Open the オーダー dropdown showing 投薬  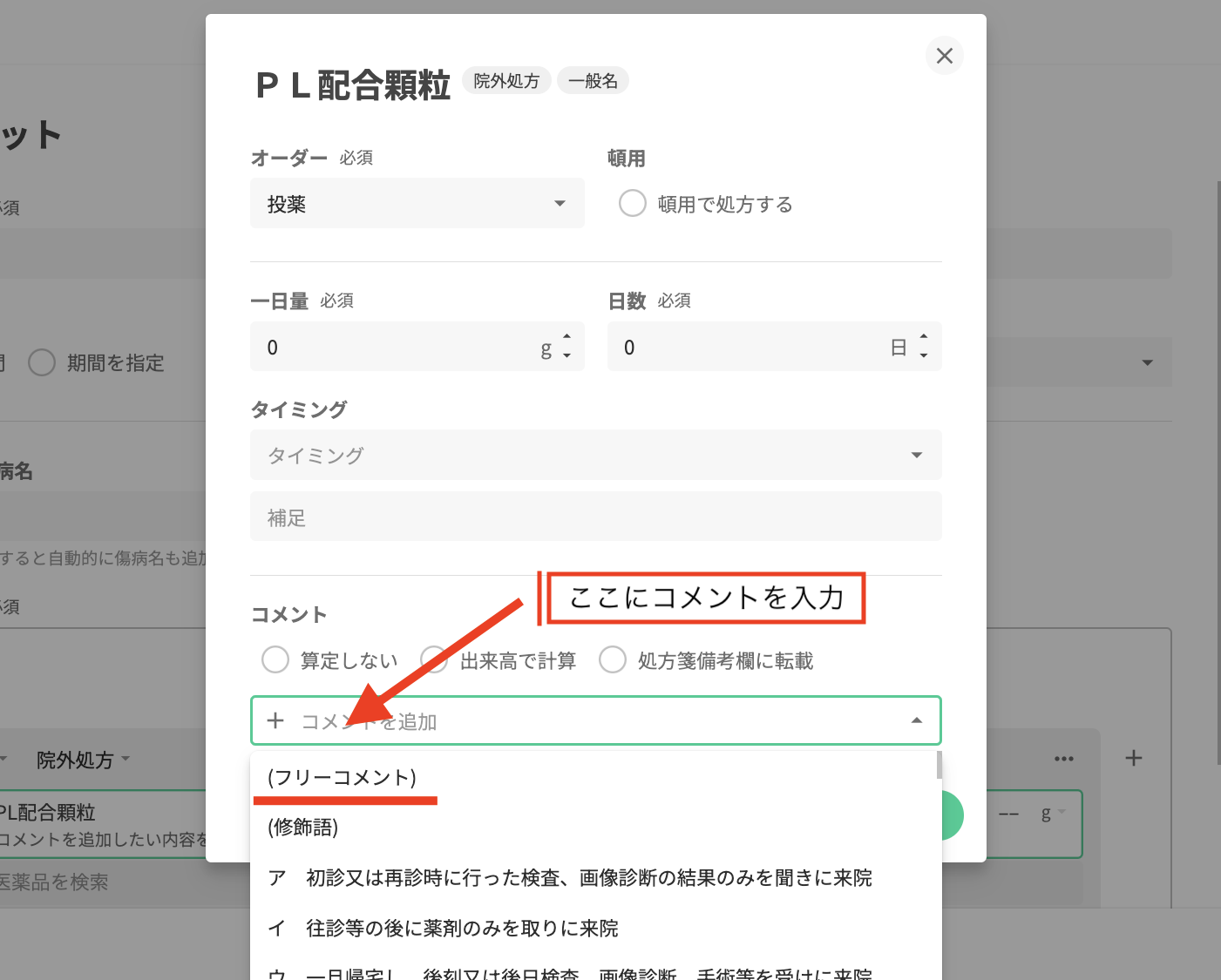click(x=417, y=204)
